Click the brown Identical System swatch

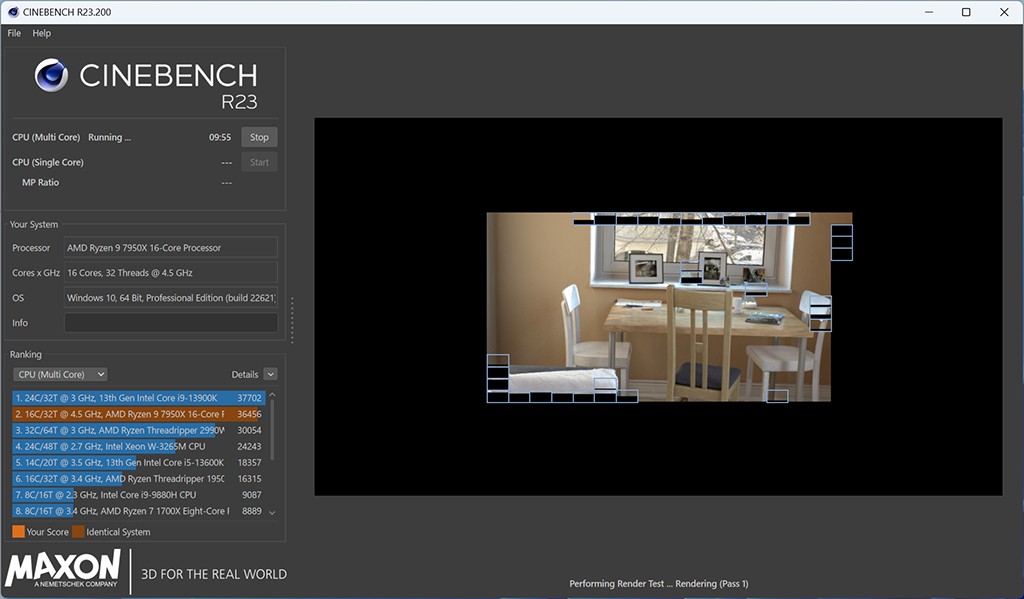pos(78,532)
